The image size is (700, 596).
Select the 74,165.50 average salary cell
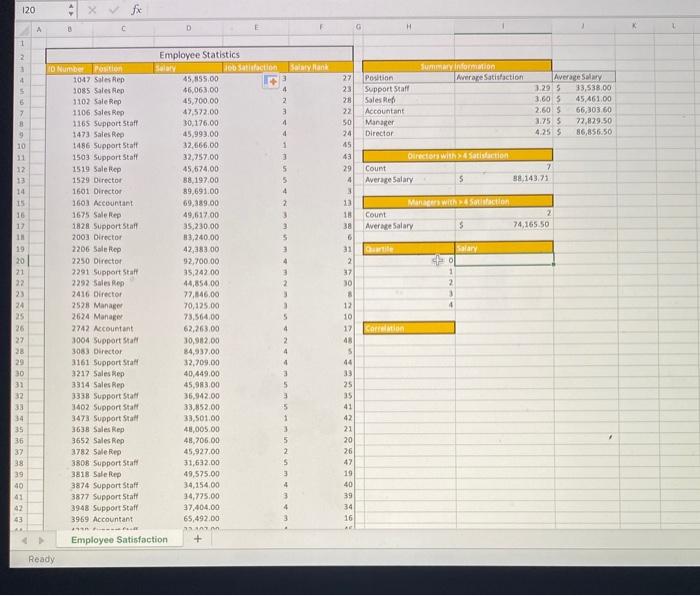click(x=504, y=224)
